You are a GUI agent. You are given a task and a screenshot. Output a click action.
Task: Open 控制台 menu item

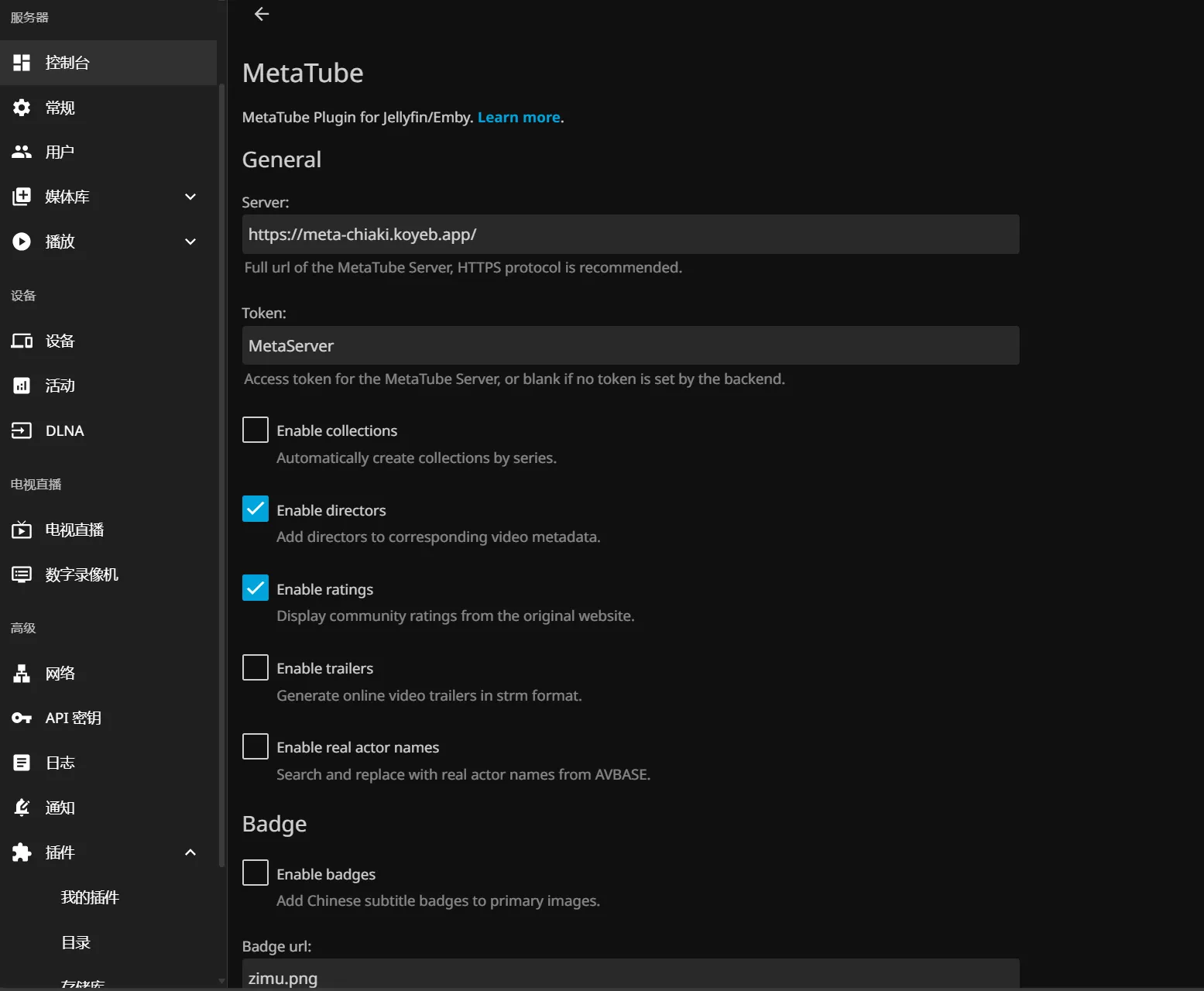(x=108, y=63)
